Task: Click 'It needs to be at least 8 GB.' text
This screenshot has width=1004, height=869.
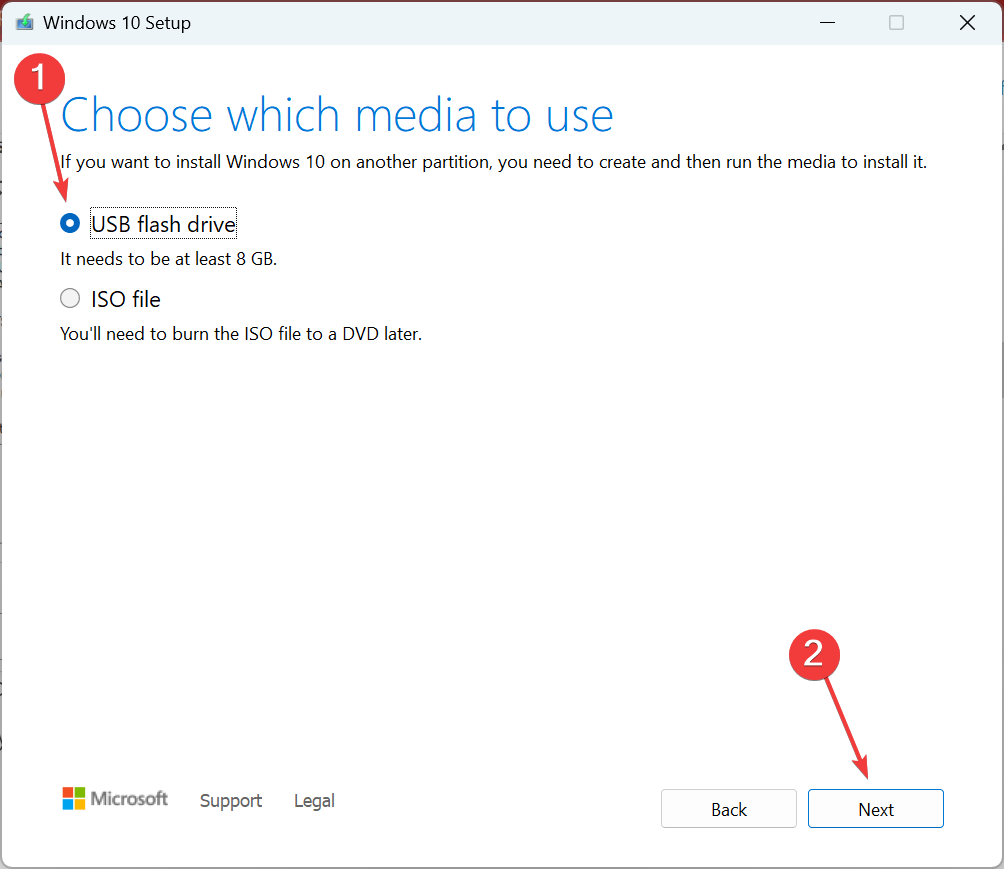Action: coord(168,259)
